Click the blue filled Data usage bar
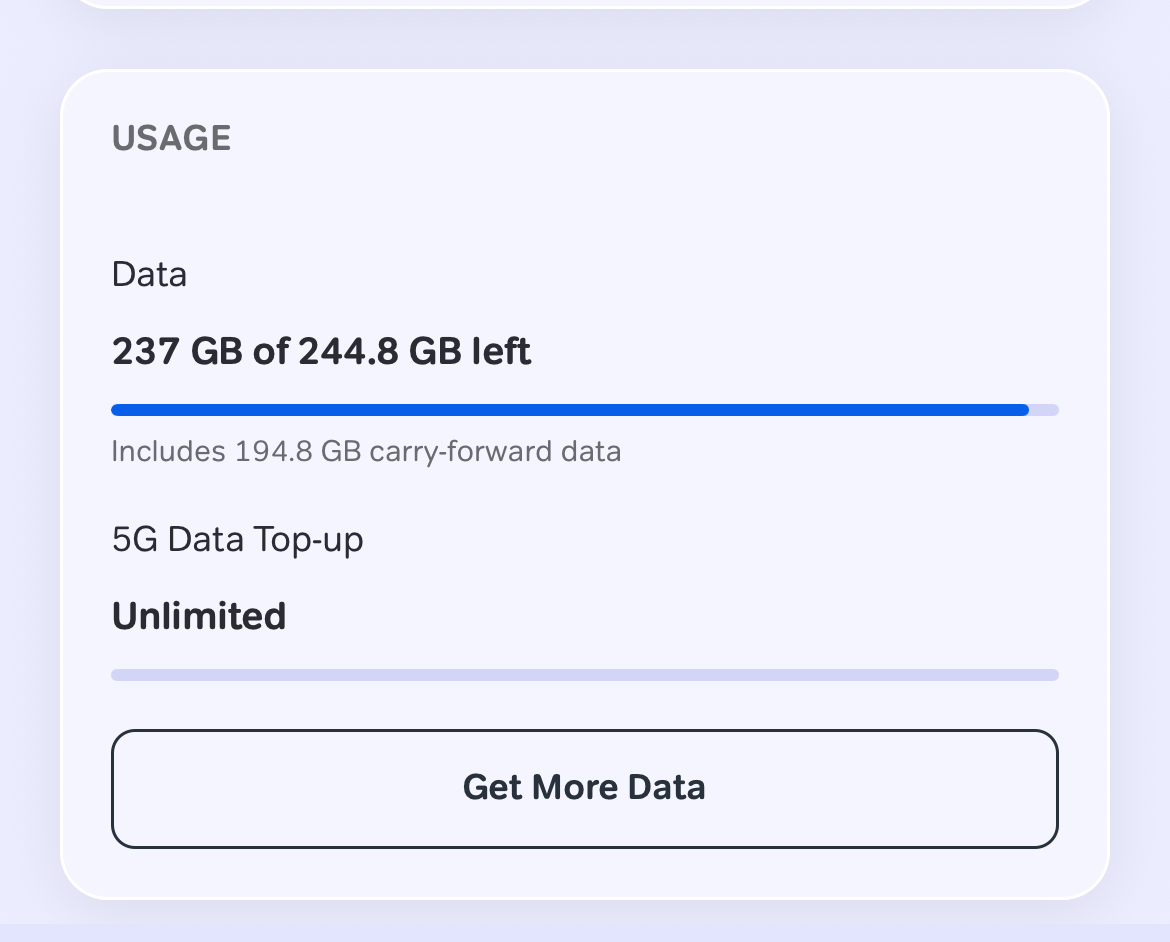This screenshot has height=942, width=1170. [570, 410]
